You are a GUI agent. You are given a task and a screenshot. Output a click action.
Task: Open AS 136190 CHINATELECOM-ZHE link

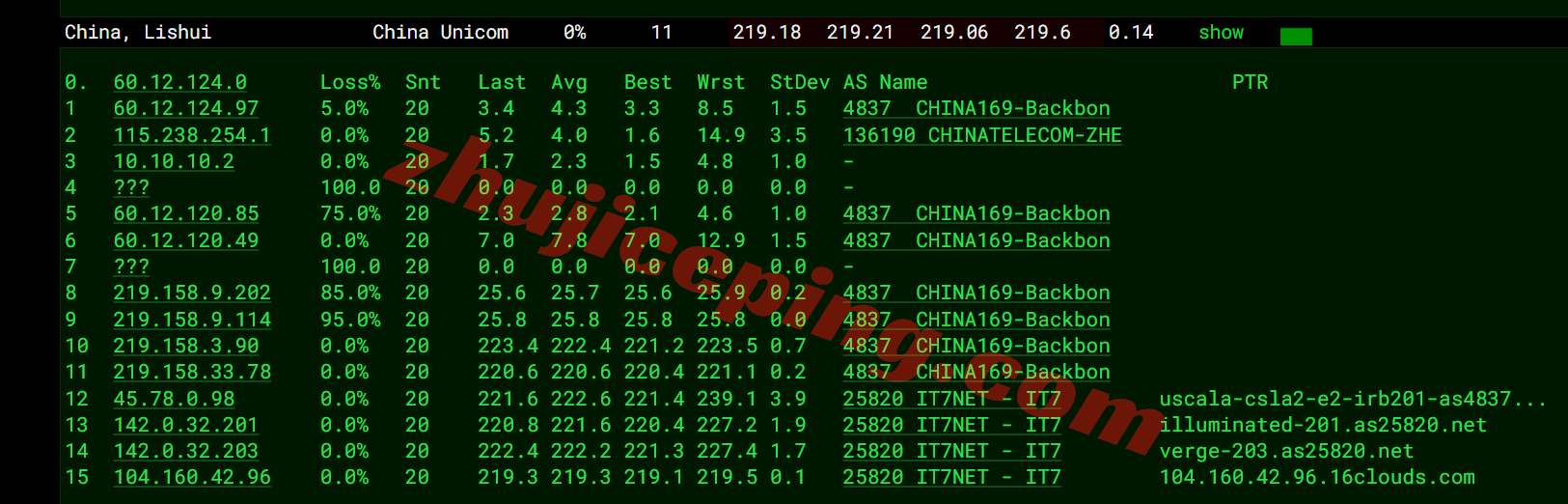click(x=982, y=135)
